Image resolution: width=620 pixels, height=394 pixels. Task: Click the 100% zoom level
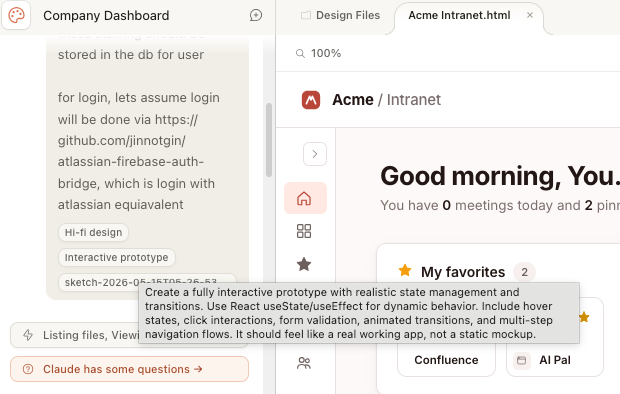[326, 53]
